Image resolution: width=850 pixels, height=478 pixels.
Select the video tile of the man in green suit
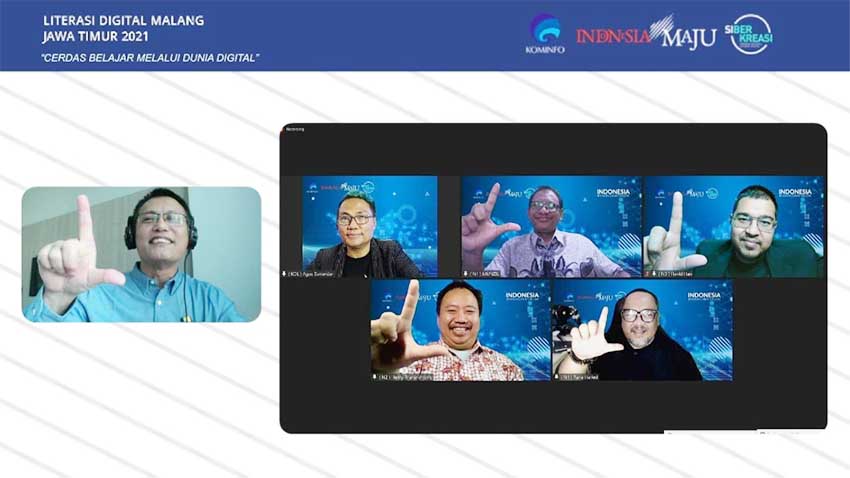click(733, 226)
